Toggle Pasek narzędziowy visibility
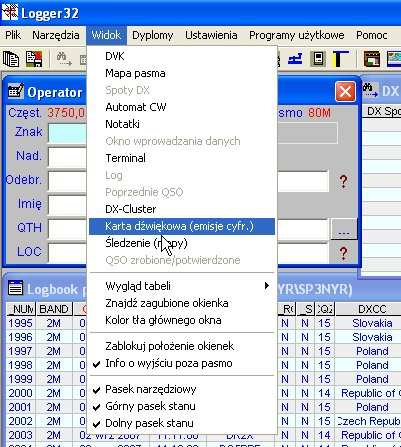 tap(182, 389)
